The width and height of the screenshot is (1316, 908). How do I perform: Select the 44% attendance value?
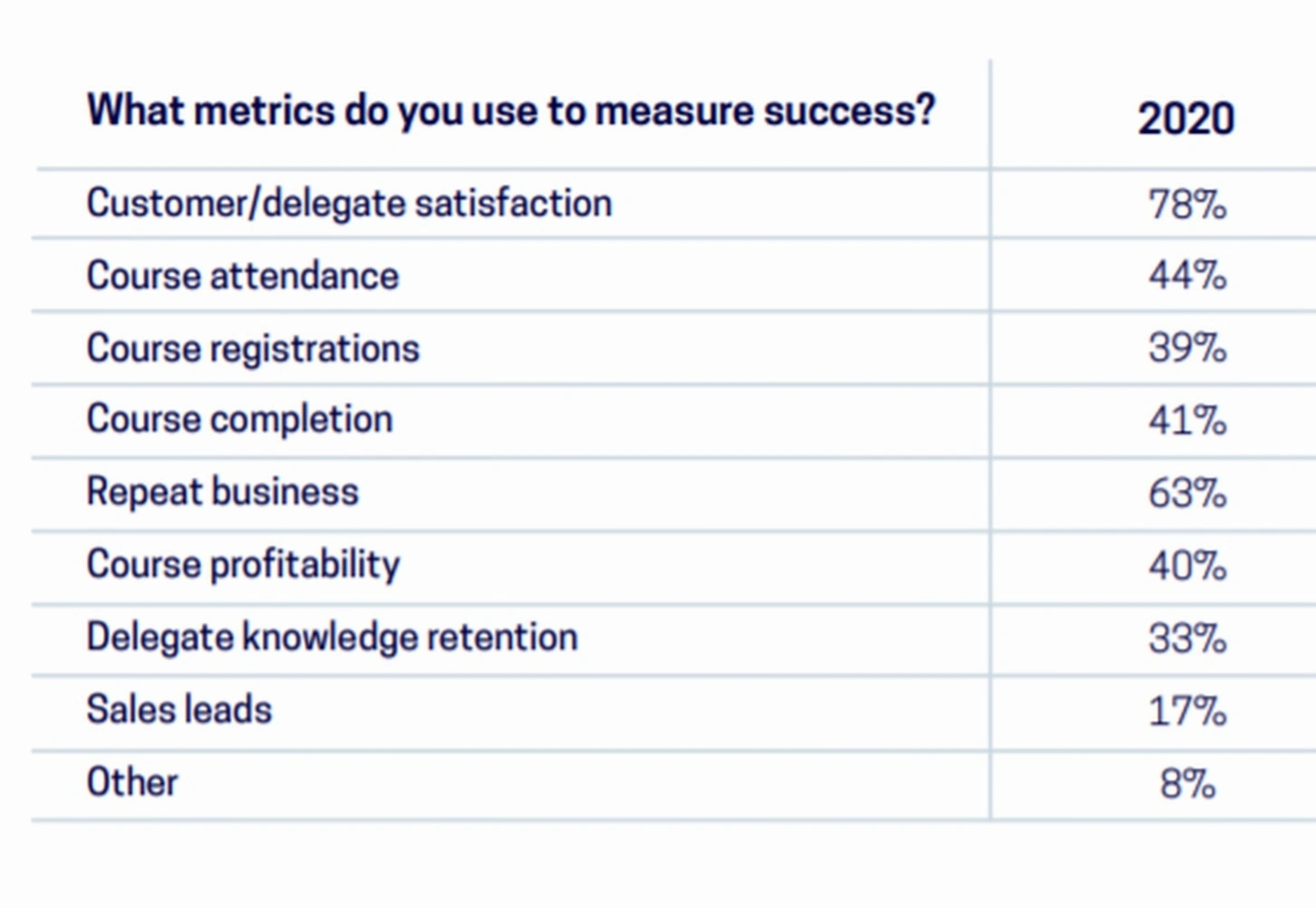click(1187, 275)
